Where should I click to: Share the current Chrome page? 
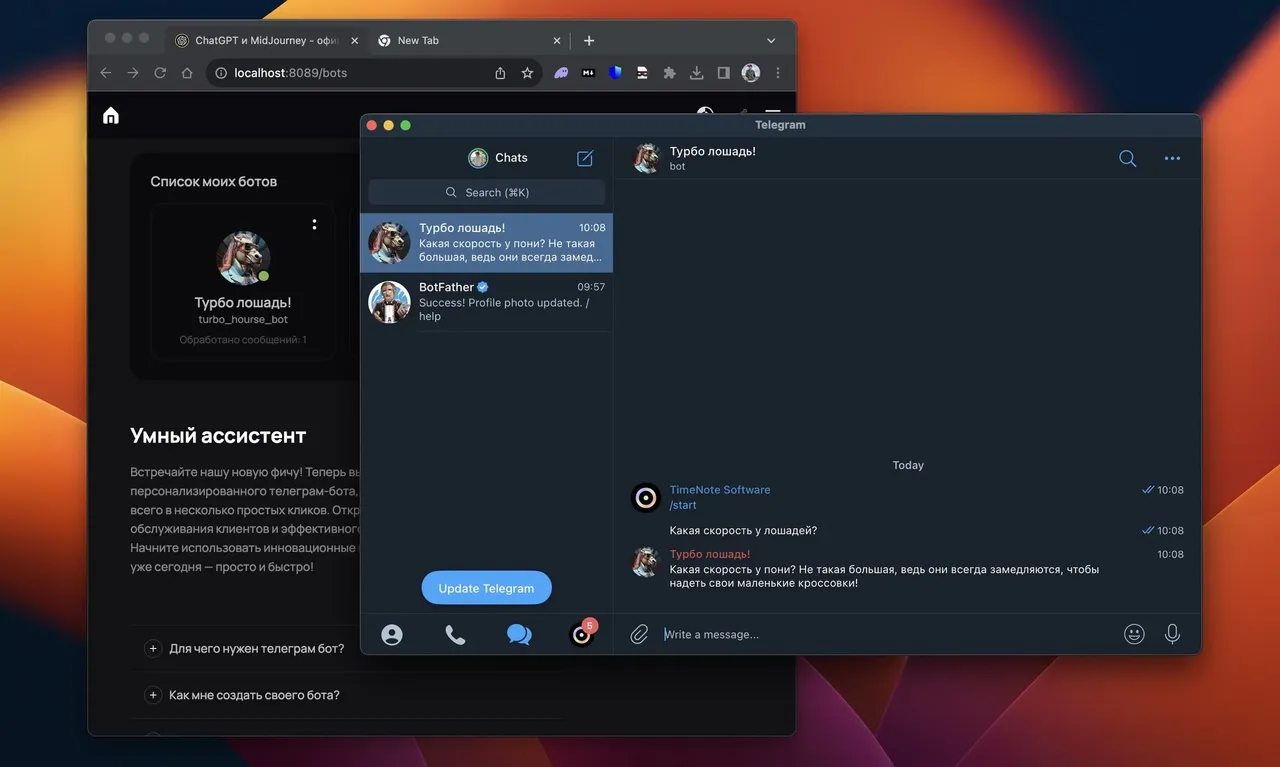click(x=500, y=73)
